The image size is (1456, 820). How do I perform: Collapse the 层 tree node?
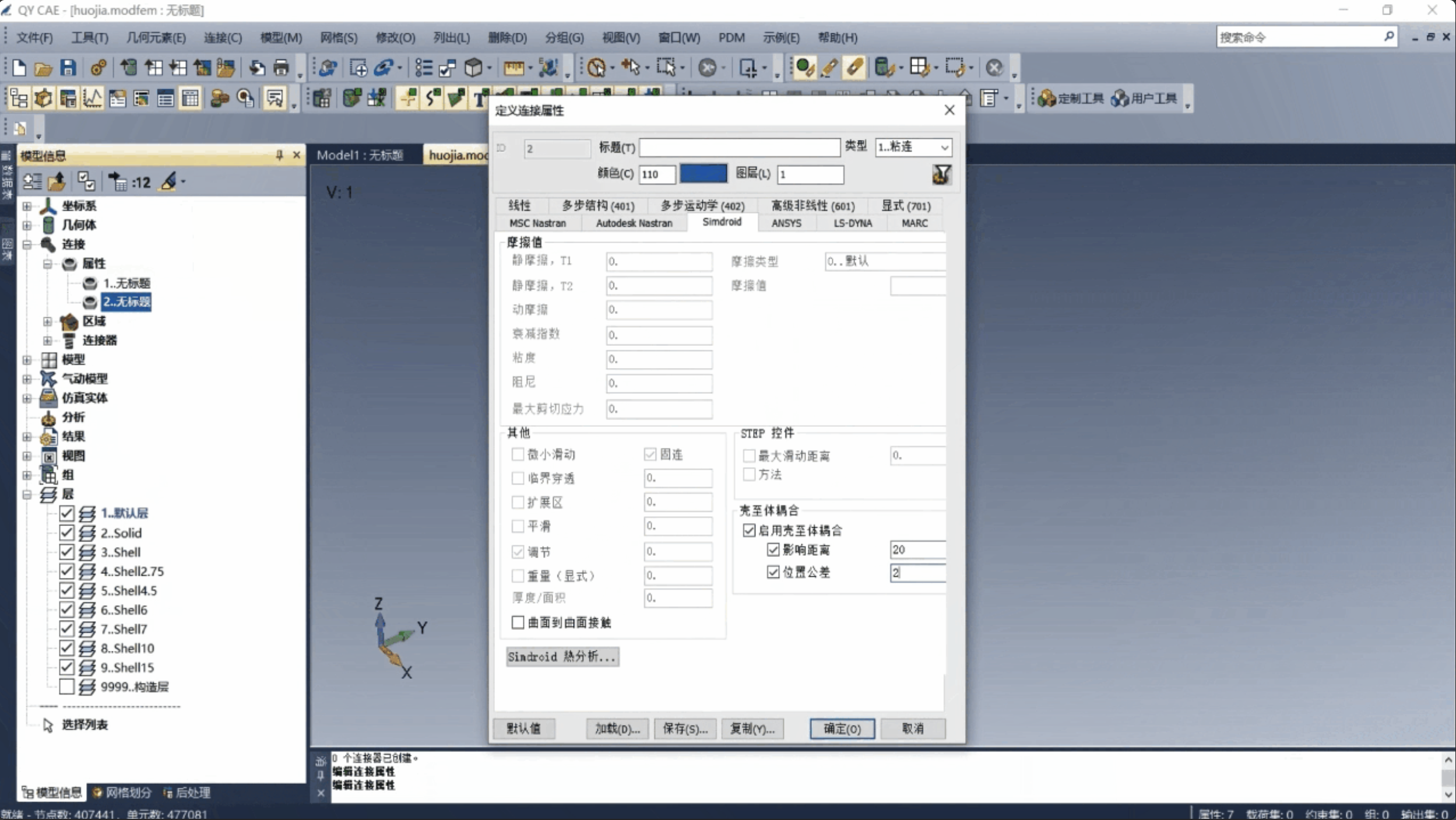pos(27,495)
